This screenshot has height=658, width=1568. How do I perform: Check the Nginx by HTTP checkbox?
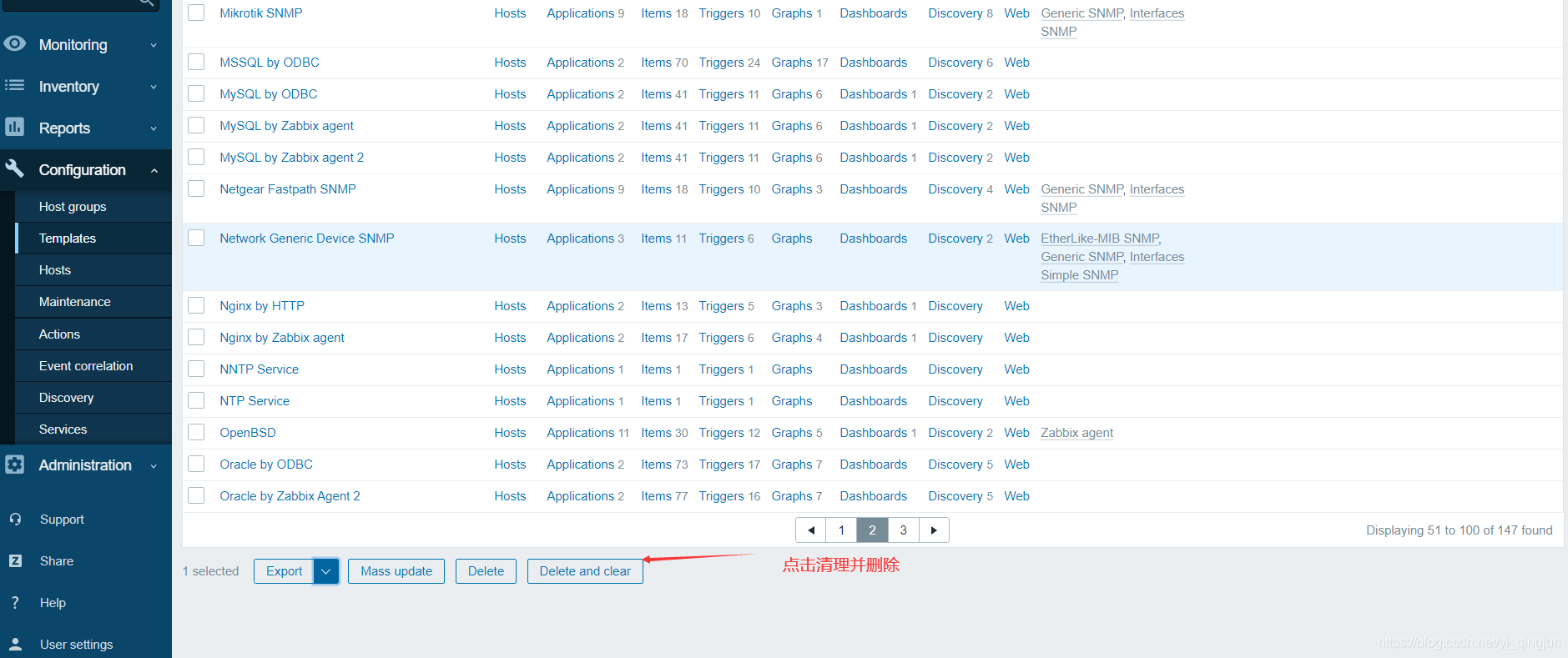point(196,305)
